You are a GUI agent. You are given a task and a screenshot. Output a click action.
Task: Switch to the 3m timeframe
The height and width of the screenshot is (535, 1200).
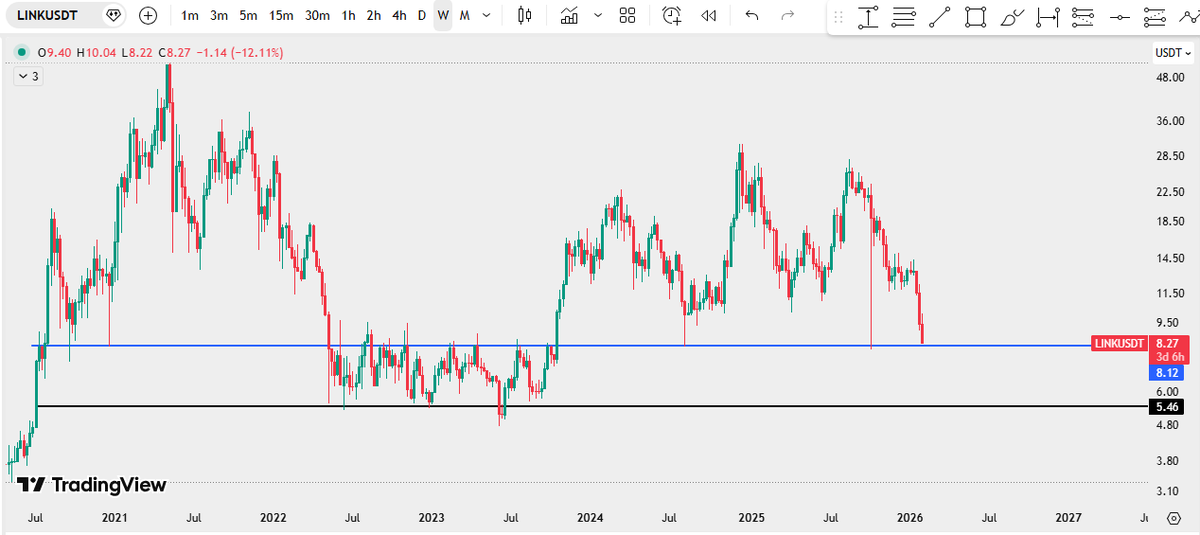pyautogui.click(x=219, y=15)
